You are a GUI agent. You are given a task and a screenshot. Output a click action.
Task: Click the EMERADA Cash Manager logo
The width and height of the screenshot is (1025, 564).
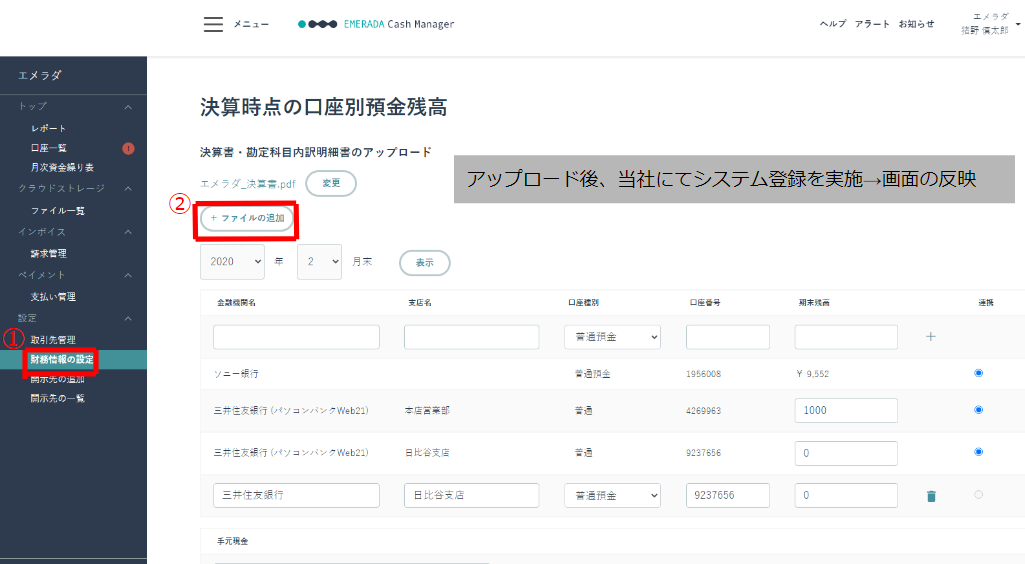tap(376, 24)
